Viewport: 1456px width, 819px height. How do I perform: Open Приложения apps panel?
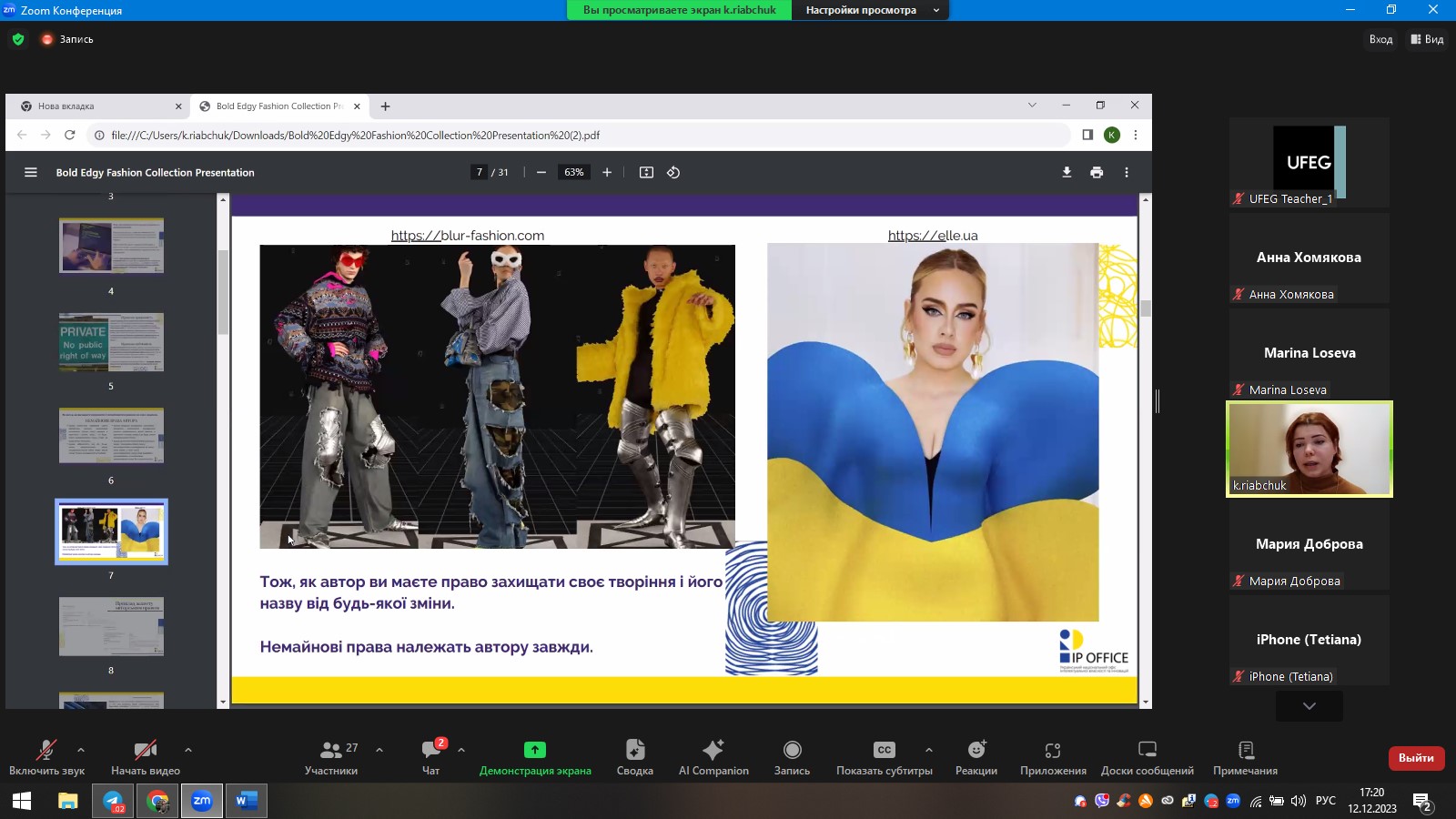(x=1053, y=757)
